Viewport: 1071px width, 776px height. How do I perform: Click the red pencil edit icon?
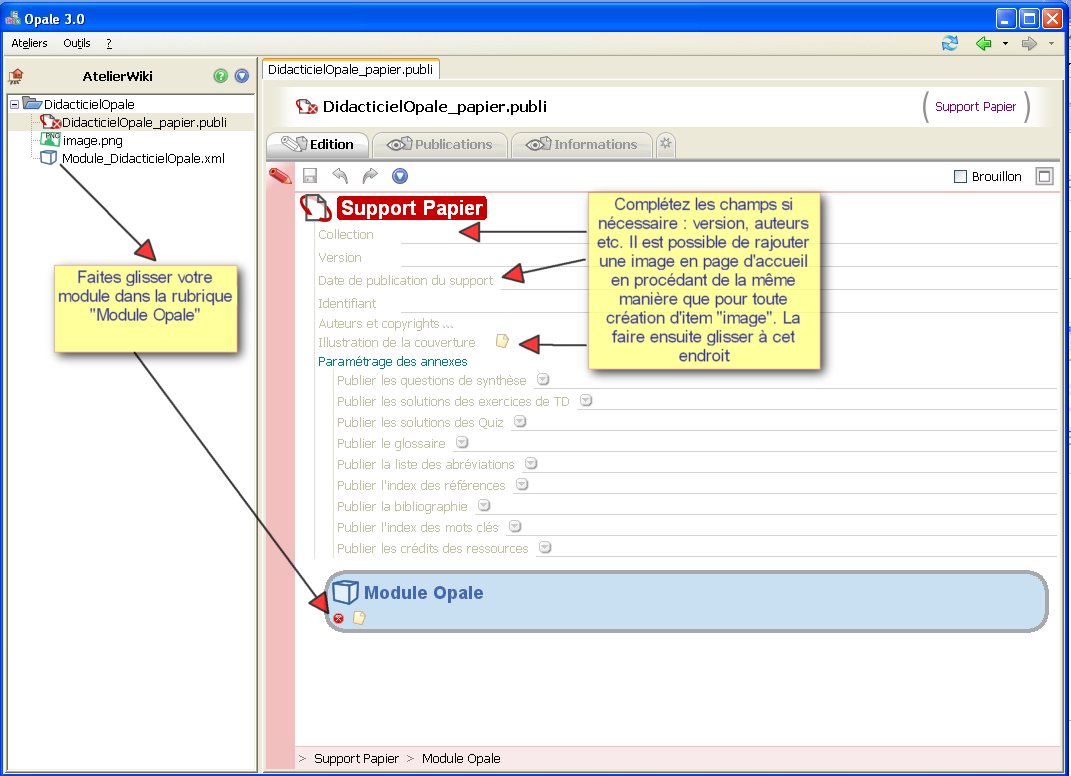pos(280,176)
